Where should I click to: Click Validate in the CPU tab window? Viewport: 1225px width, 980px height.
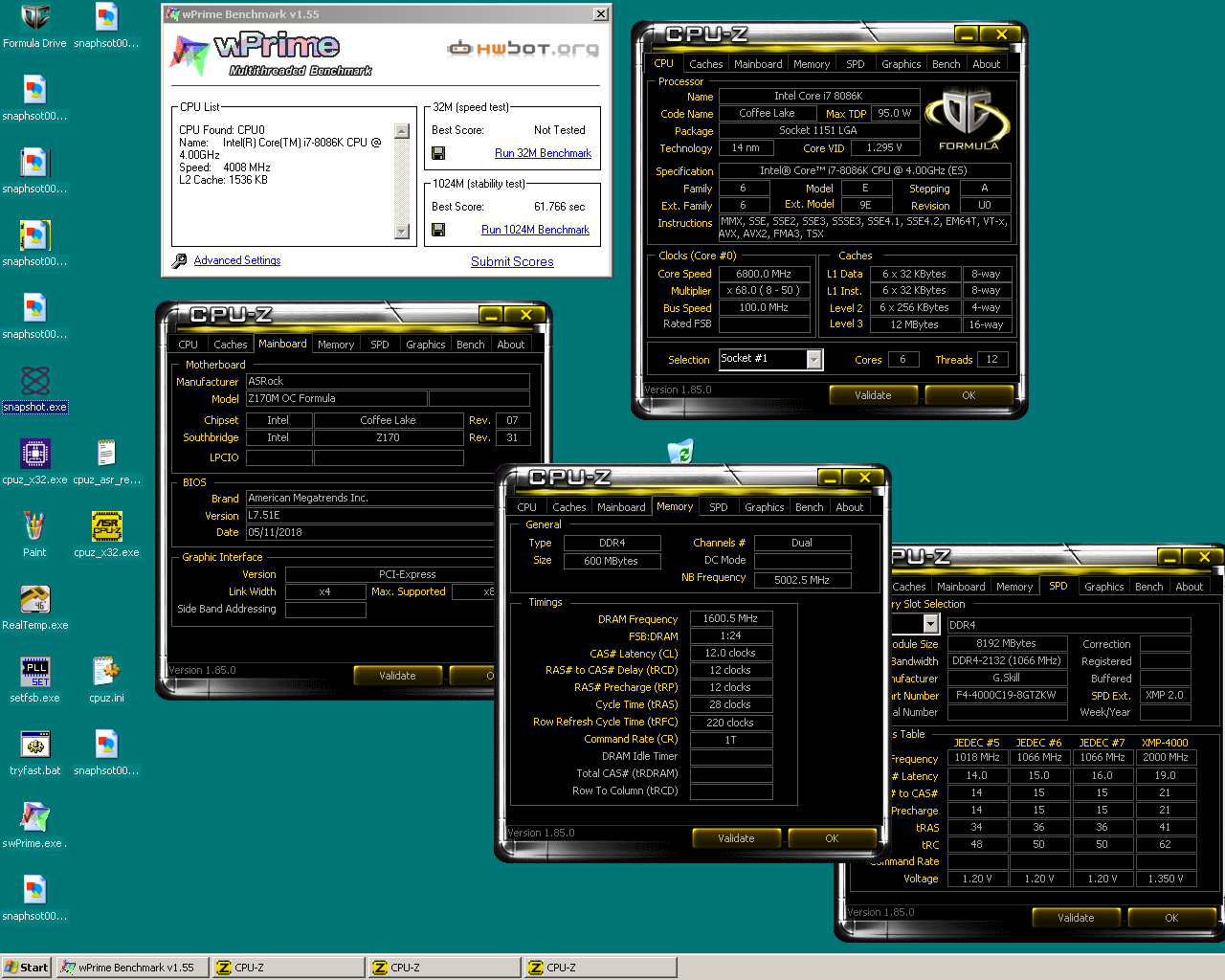tap(873, 395)
